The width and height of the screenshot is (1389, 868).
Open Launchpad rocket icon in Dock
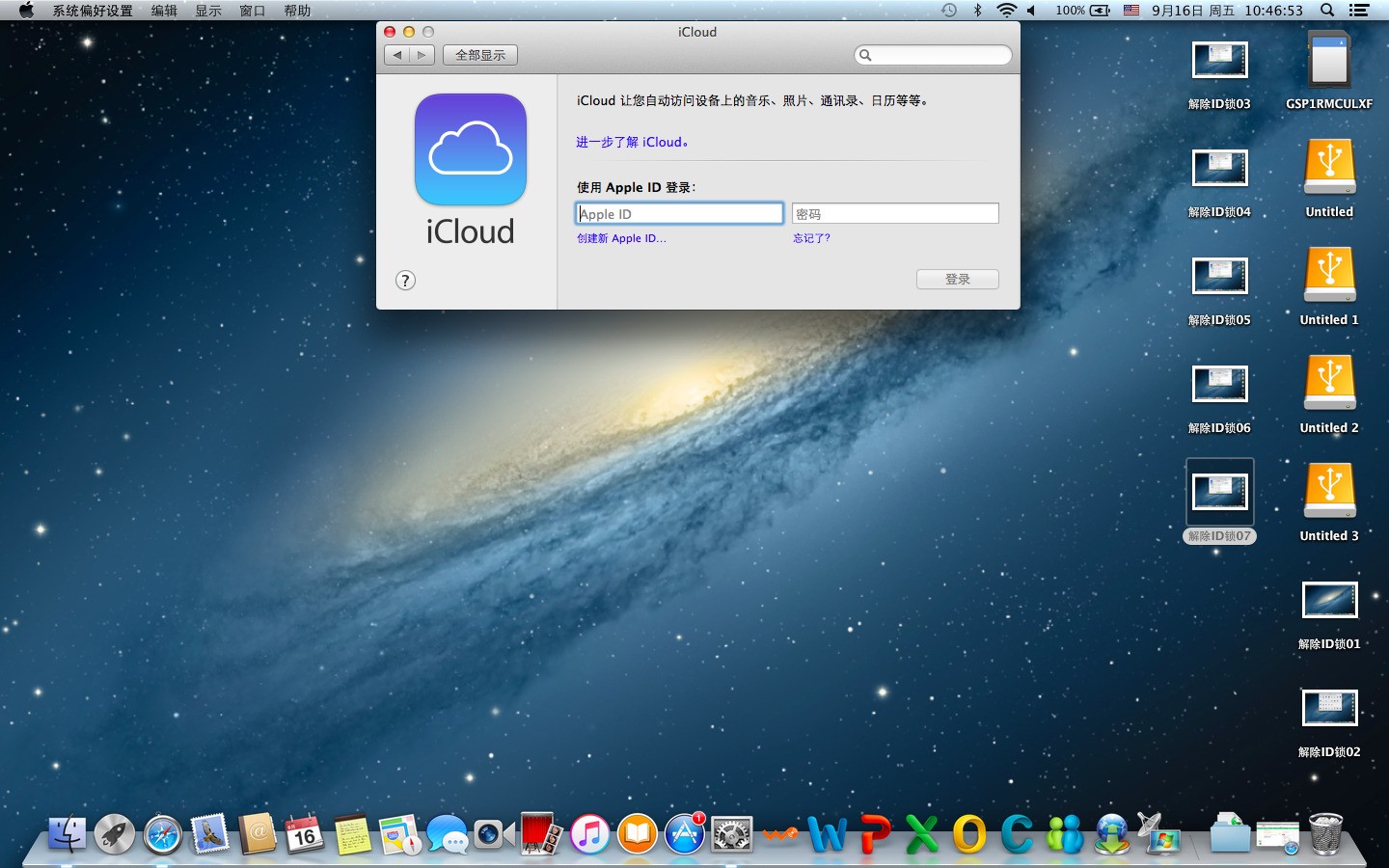115,834
